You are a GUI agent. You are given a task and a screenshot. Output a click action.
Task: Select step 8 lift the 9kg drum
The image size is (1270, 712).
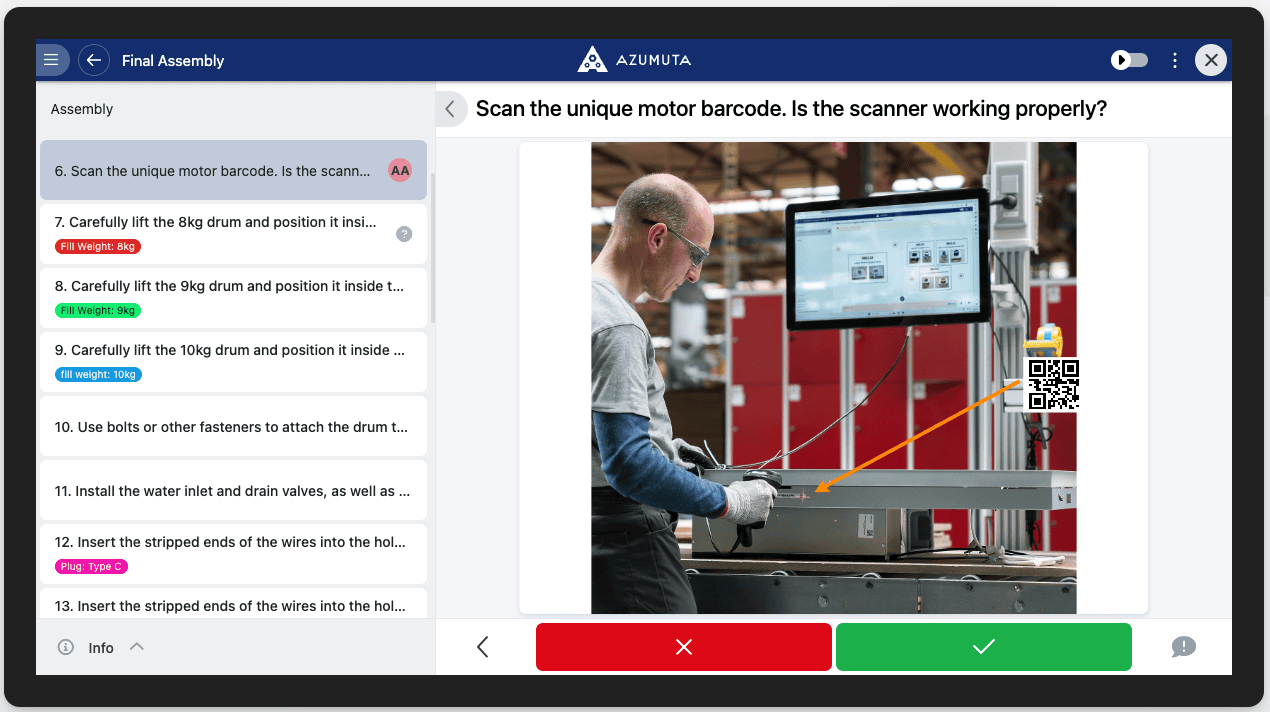click(x=230, y=286)
